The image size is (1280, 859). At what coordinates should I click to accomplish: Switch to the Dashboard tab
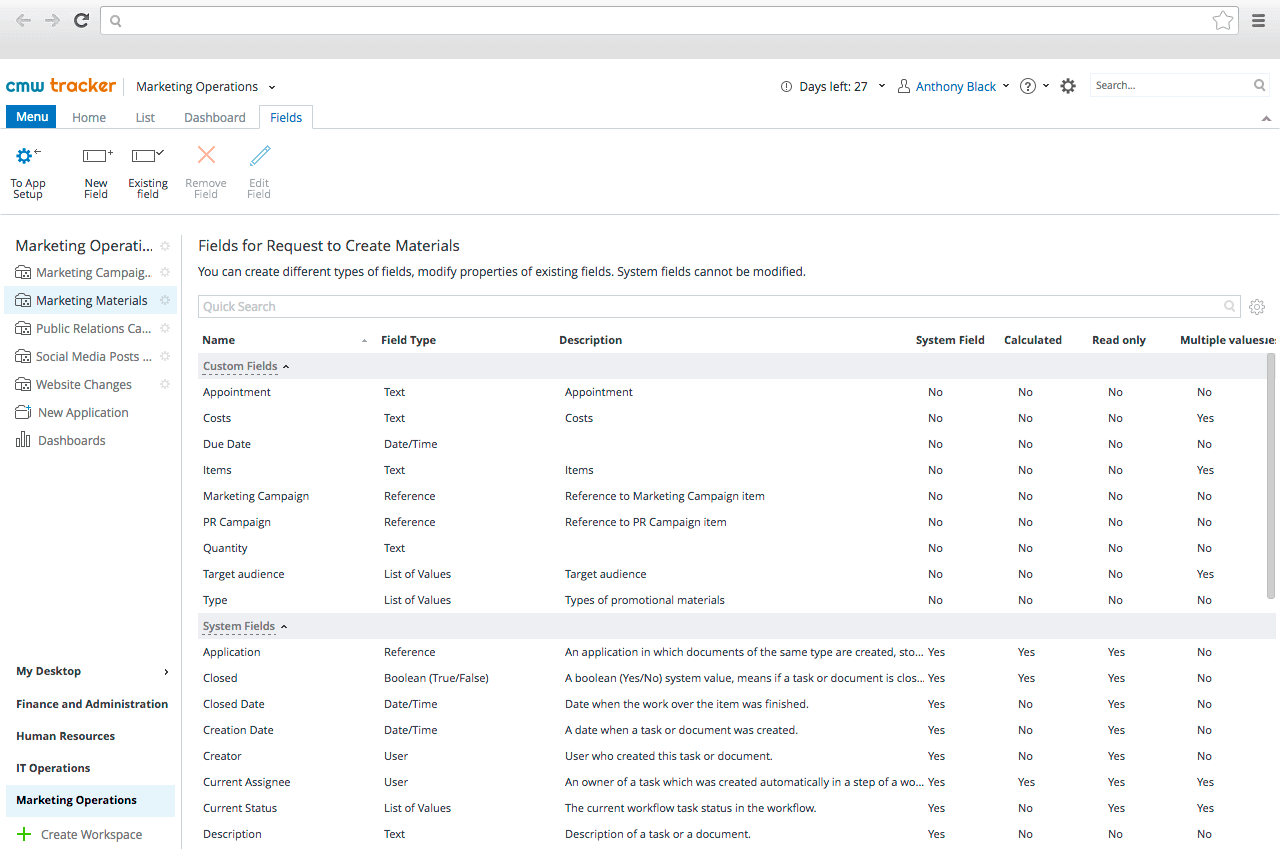coord(214,117)
